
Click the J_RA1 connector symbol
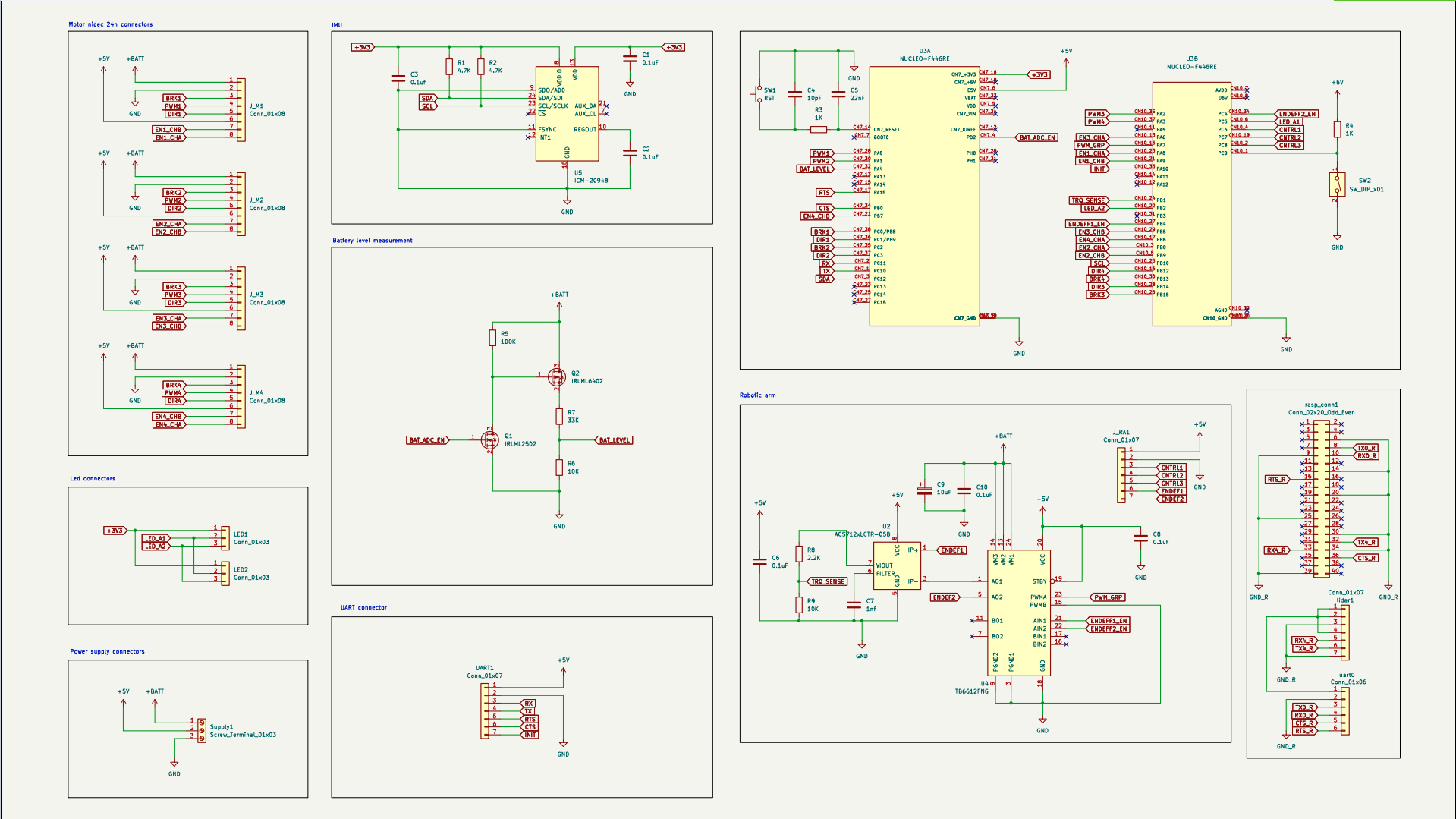(1121, 474)
